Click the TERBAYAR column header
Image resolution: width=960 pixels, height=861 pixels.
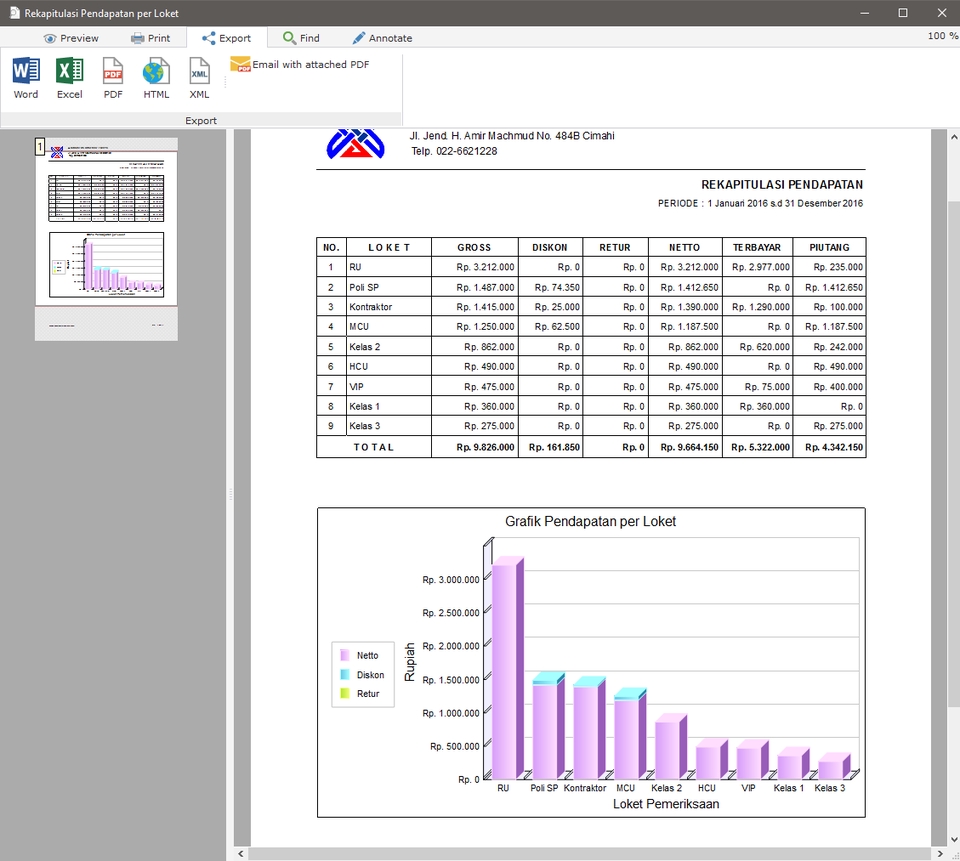(757, 247)
